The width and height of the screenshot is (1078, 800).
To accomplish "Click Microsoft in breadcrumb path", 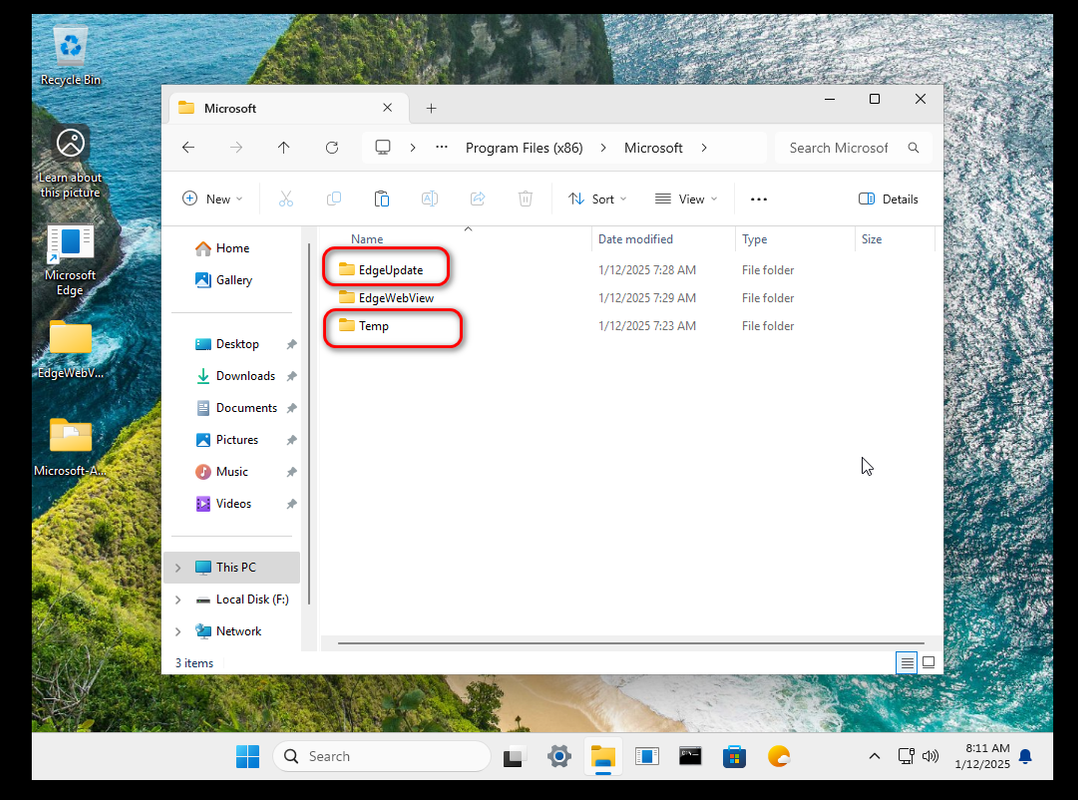I will [653, 148].
